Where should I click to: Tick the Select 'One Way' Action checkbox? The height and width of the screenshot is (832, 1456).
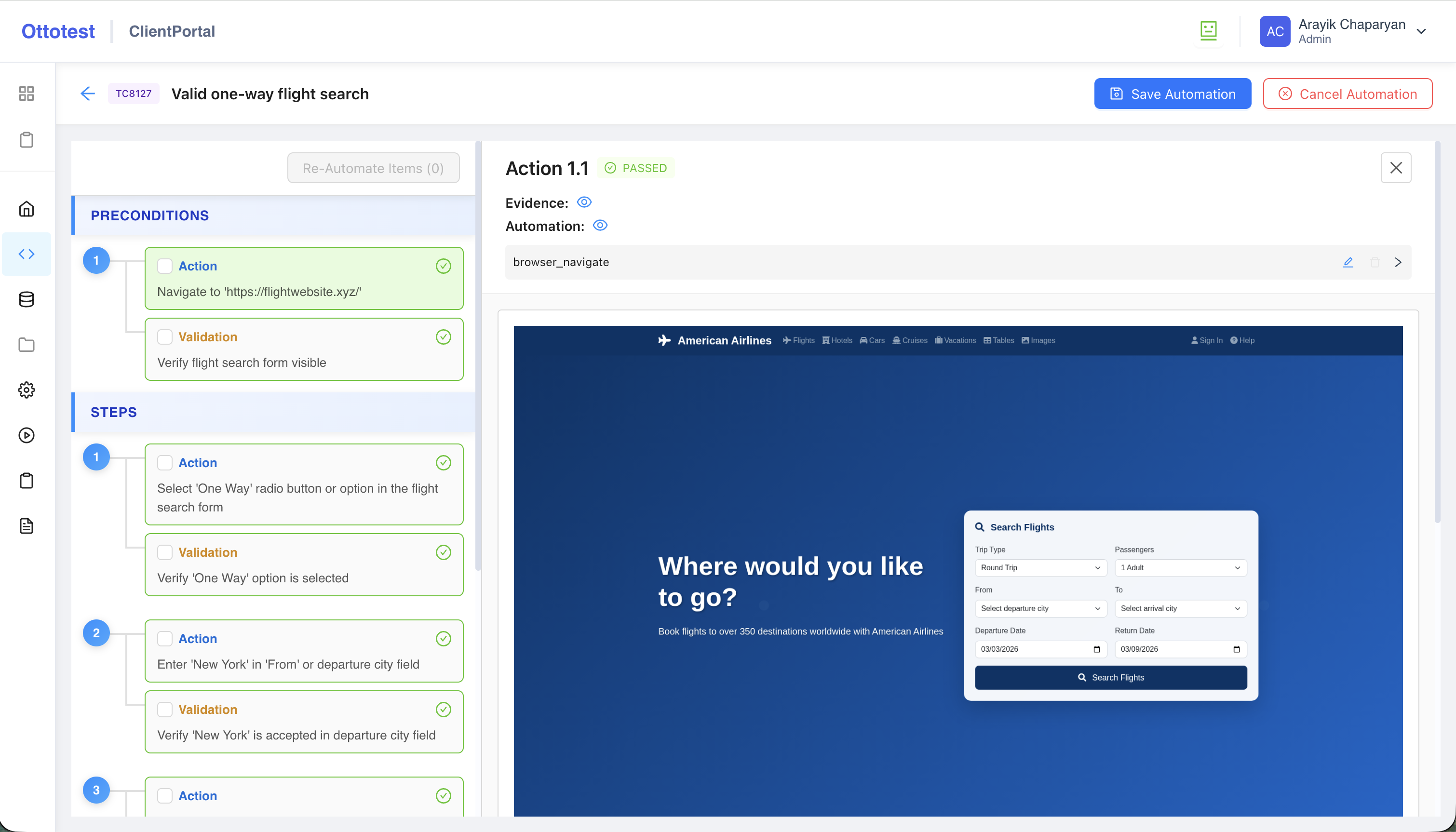coord(164,463)
